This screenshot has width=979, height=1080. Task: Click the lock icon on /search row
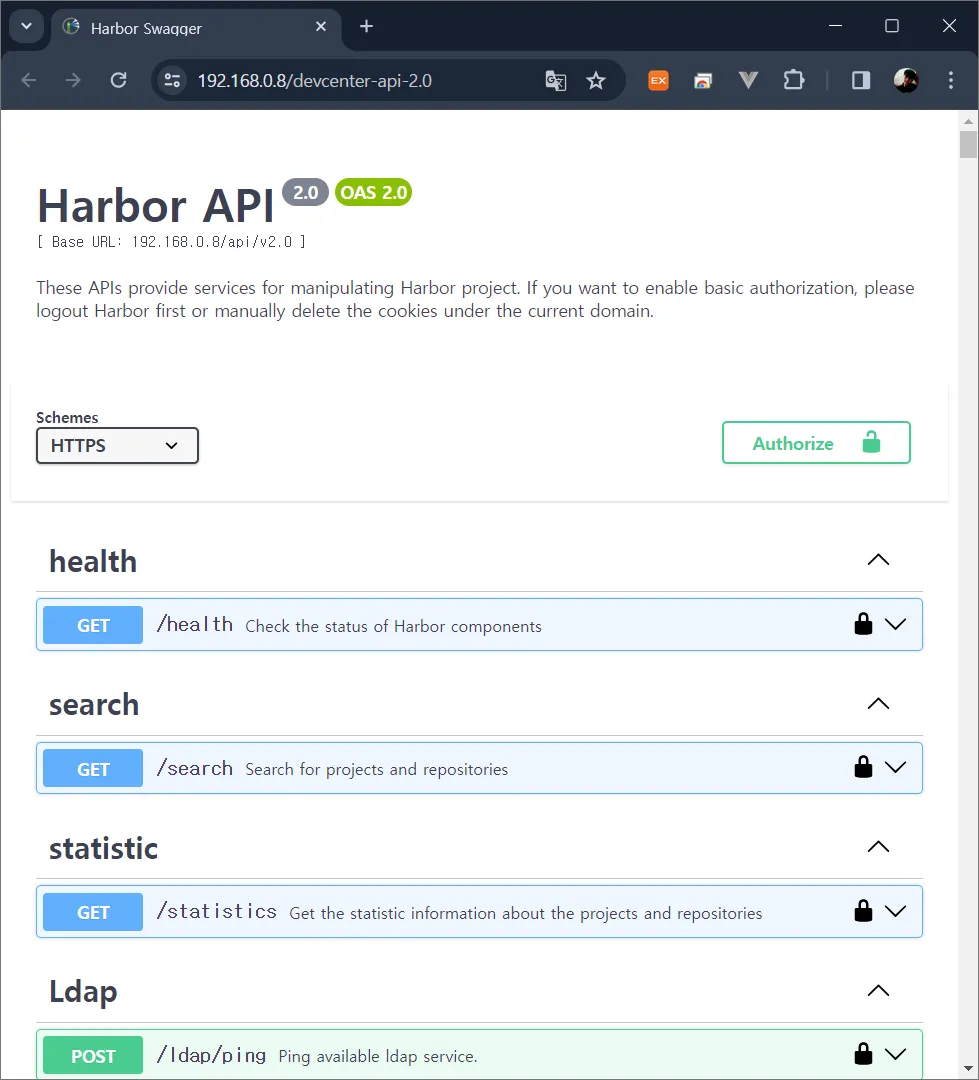(863, 767)
